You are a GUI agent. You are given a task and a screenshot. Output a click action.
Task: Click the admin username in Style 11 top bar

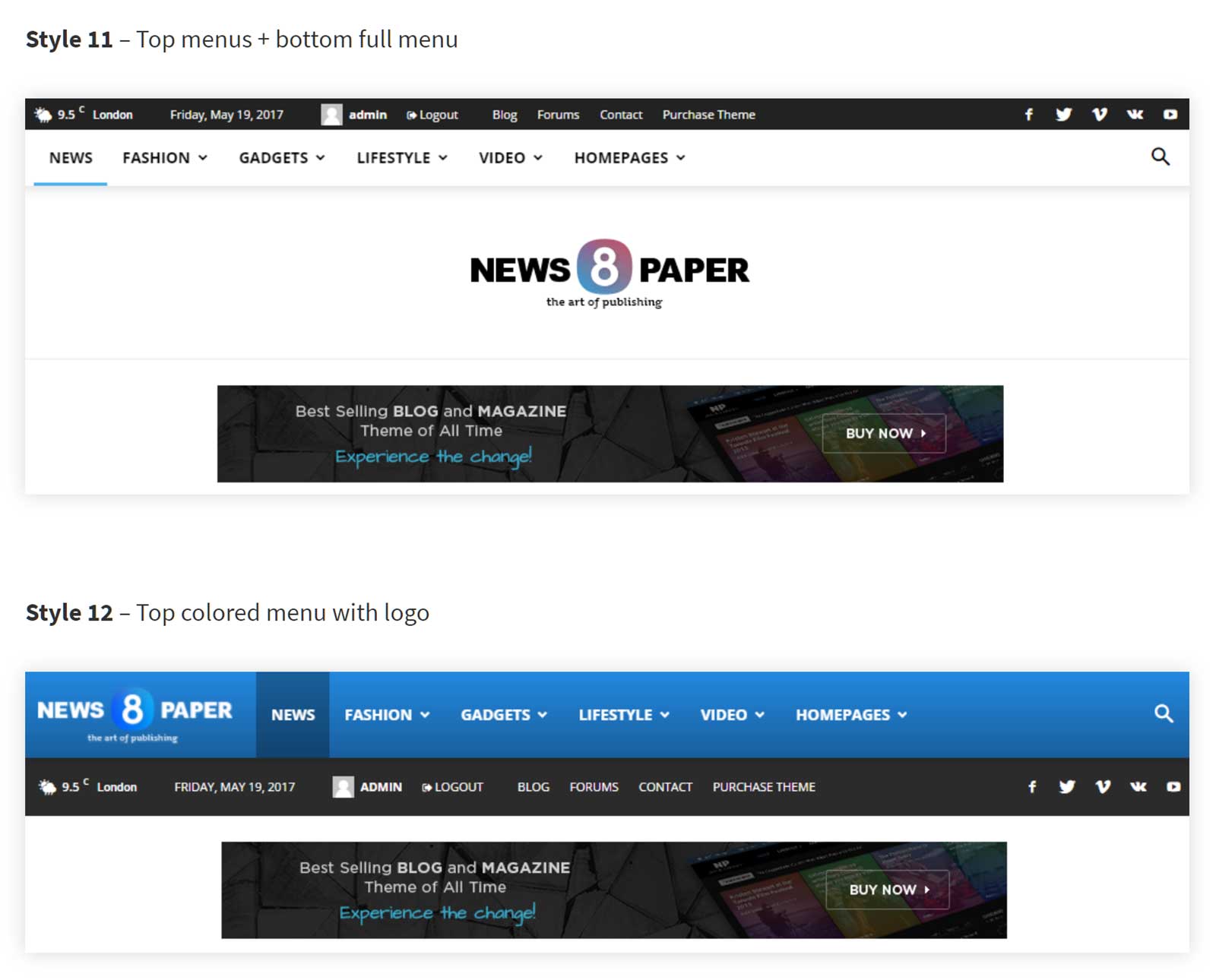[368, 115]
